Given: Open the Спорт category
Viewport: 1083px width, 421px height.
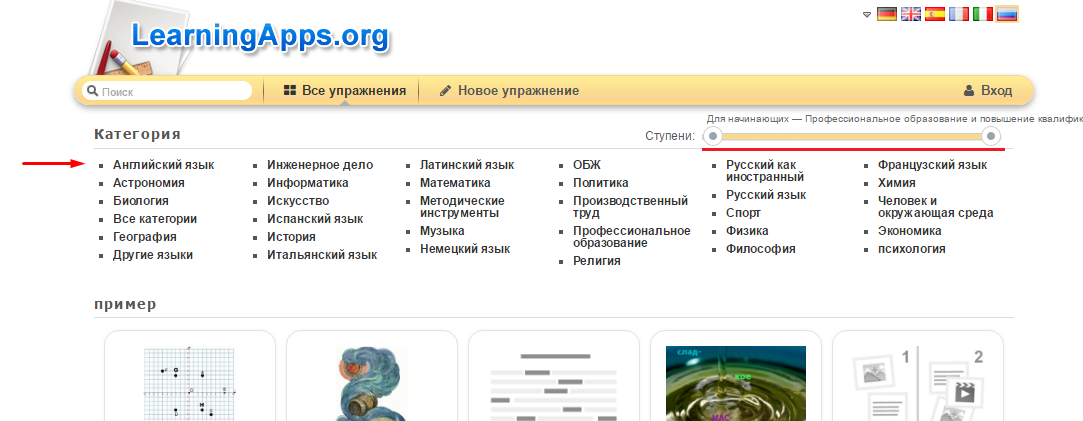Looking at the screenshot, I should pyautogui.click(x=743, y=213).
